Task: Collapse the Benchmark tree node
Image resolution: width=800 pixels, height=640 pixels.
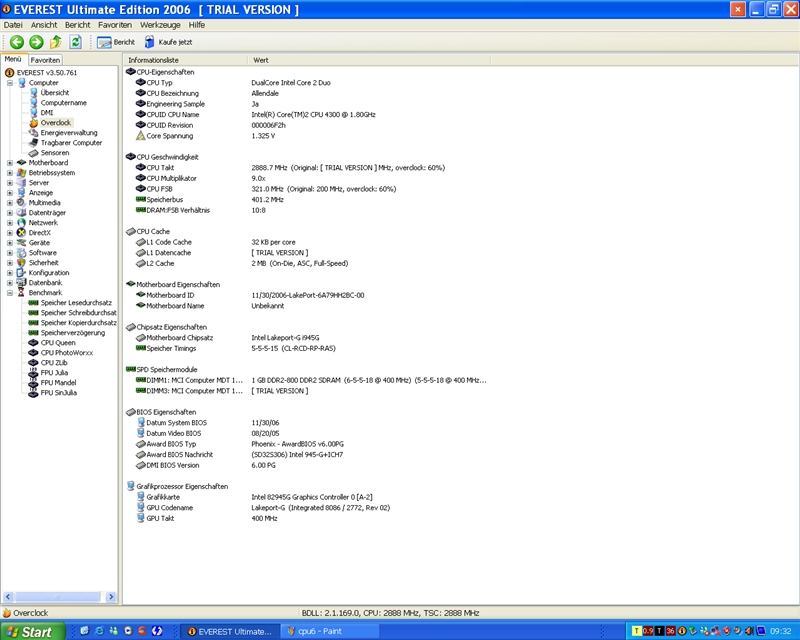Action: tap(10, 292)
